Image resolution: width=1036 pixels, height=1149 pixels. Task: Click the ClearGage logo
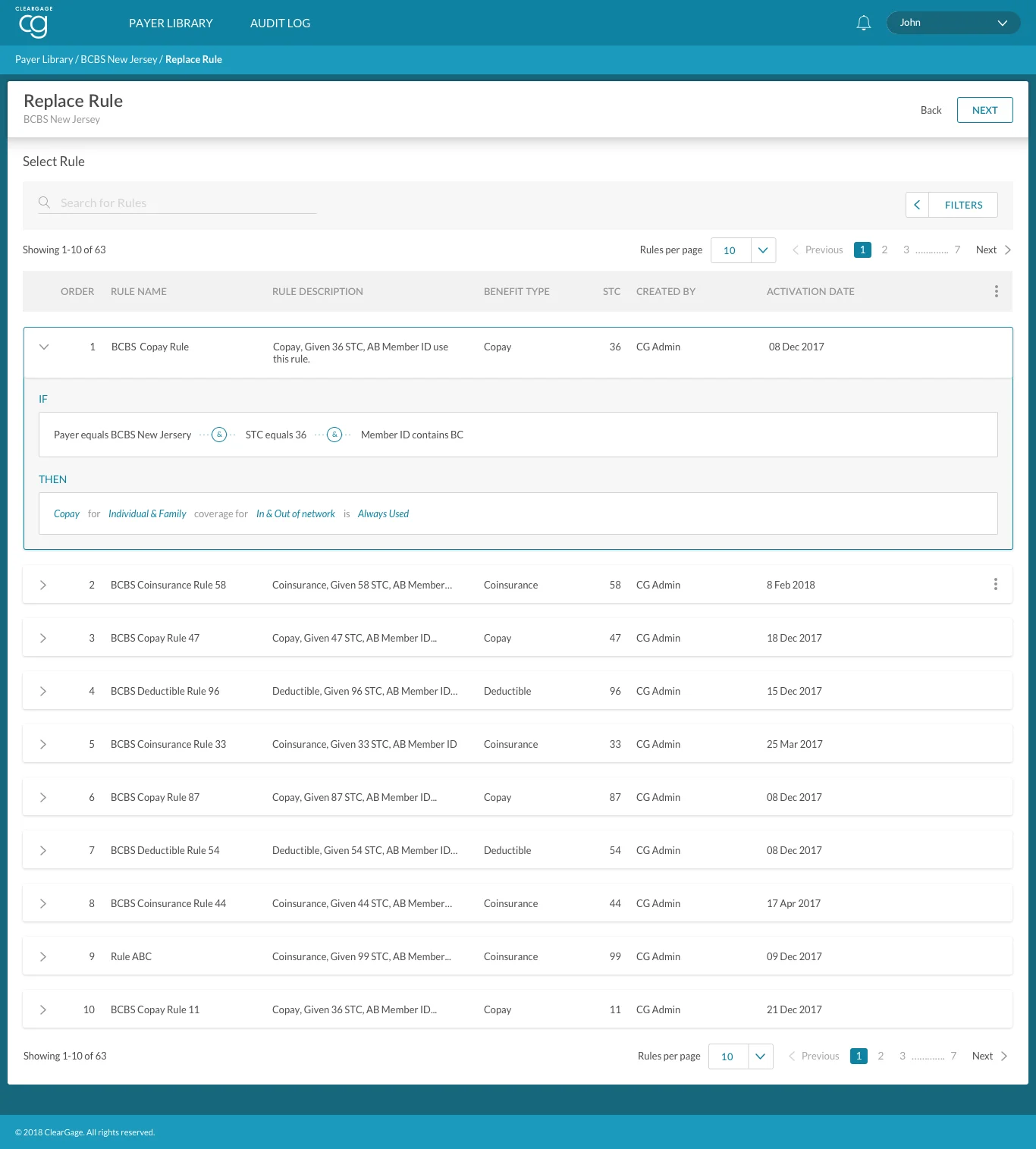tap(33, 22)
